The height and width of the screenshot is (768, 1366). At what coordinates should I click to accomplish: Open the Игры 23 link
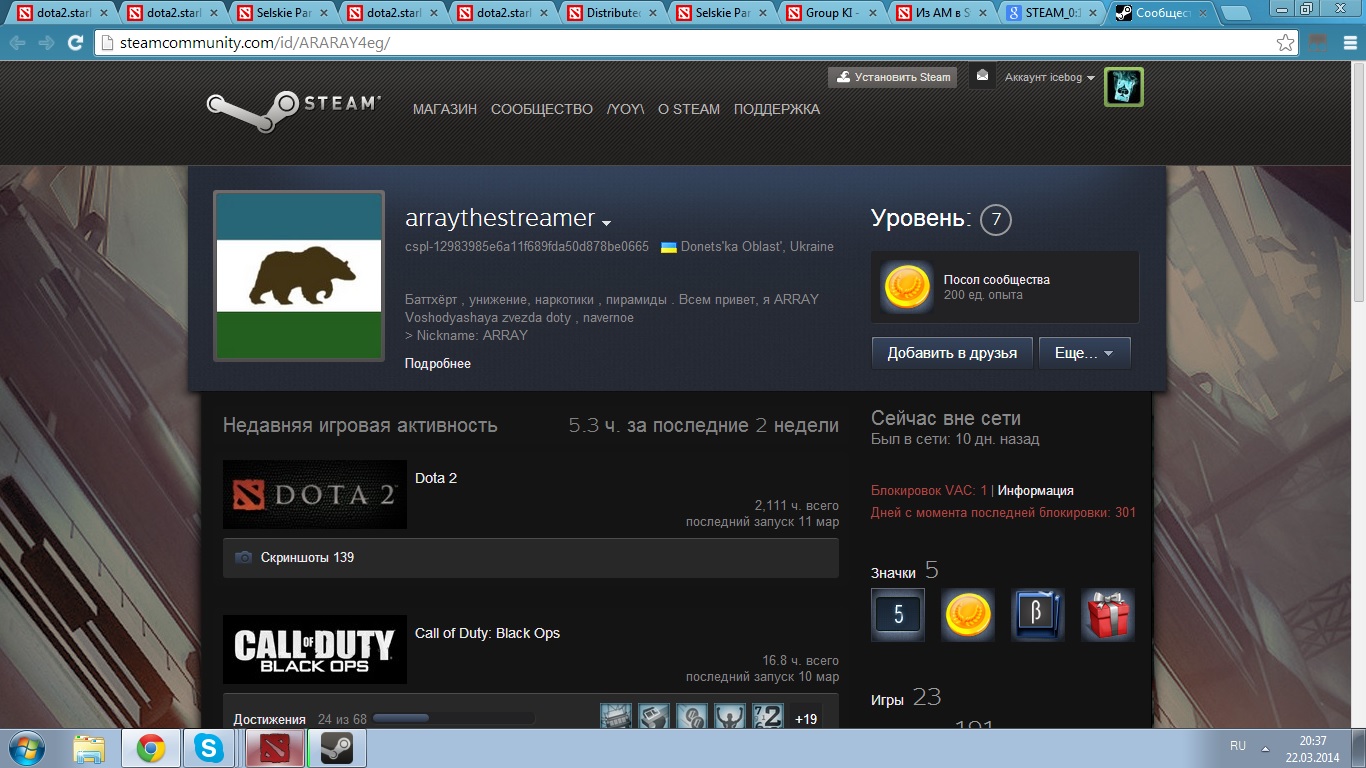point(906,698)
